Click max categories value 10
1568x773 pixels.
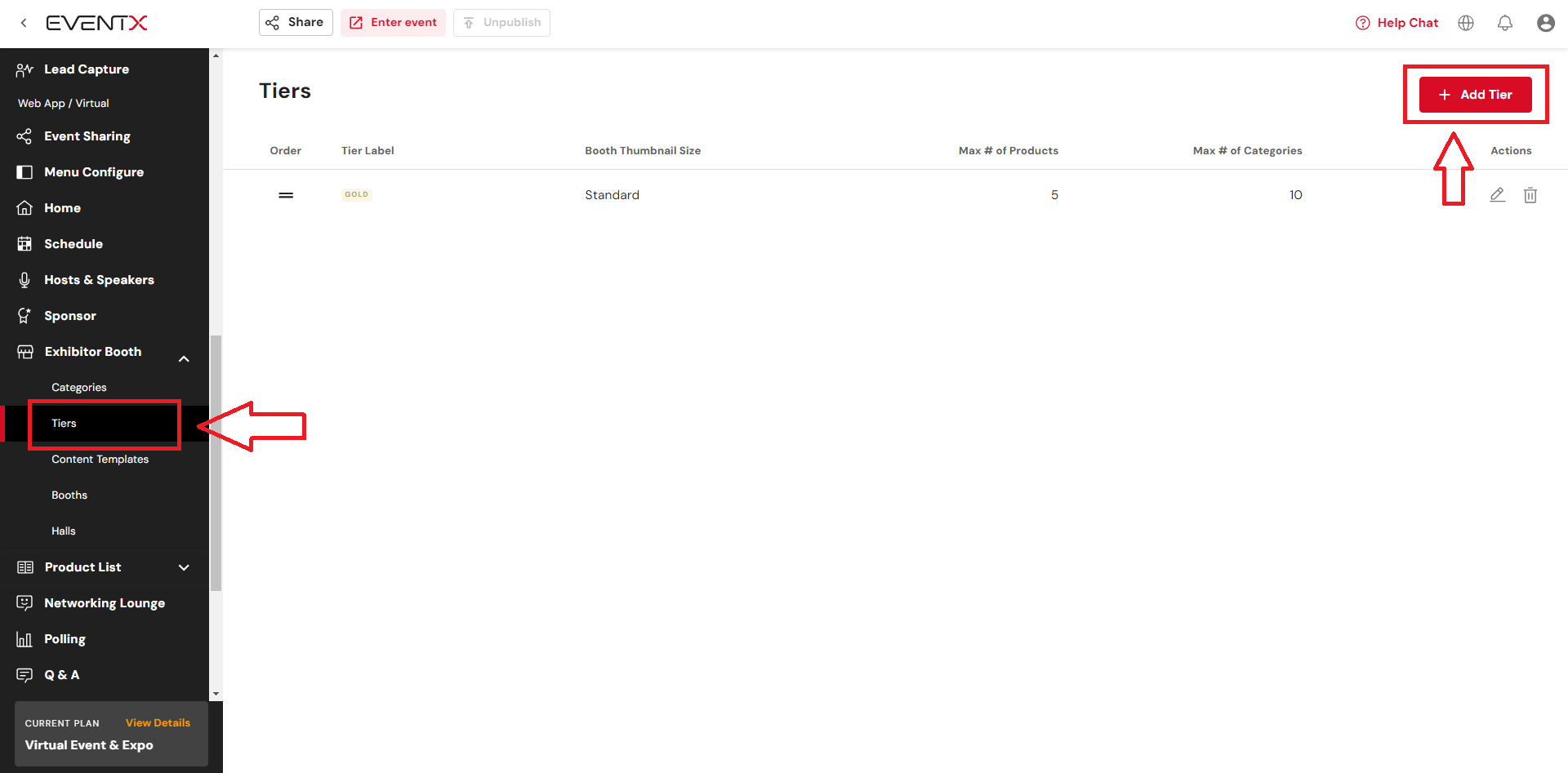1296,195
